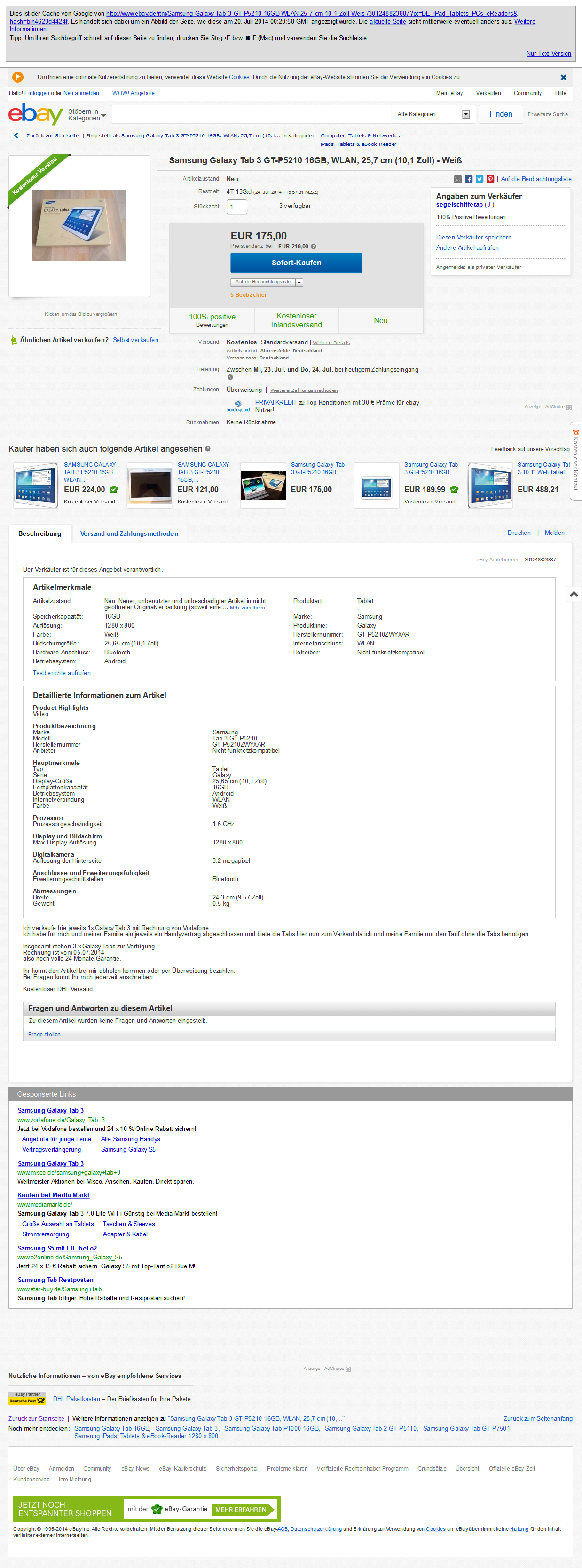
Task: Open the EUR 224,00 related item thumbnail
Action: [x=36, y=485]
